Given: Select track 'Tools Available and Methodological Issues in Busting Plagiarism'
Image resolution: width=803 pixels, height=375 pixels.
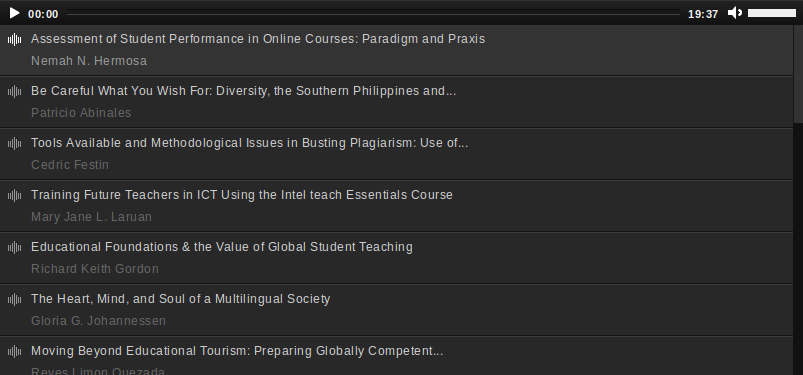Looking at the screenshot, I should pos(396,154).
